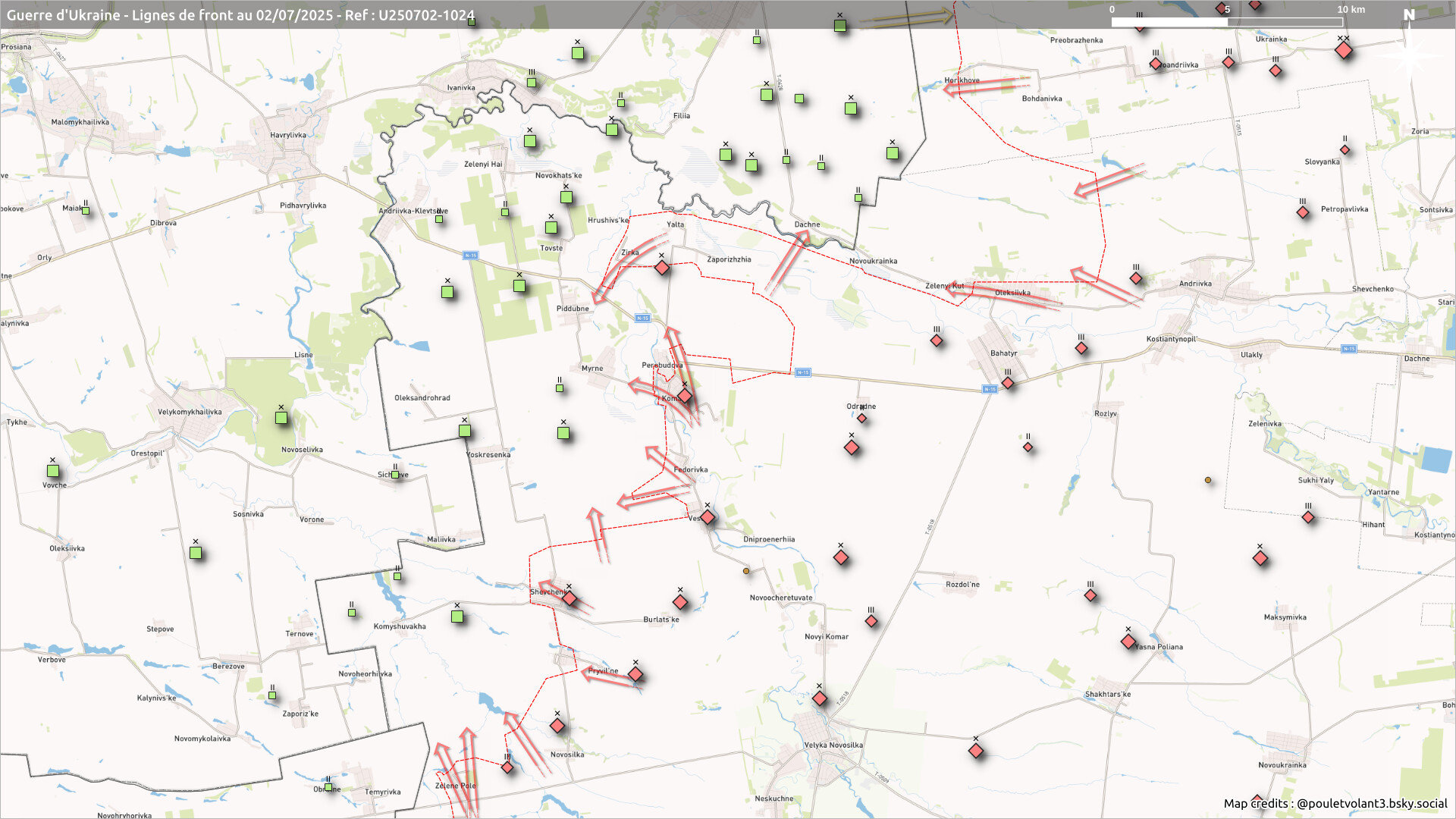This screenshot has height=819, width=1456.
Task: Click the 10 km scale bar
Action: point(1227,22)
